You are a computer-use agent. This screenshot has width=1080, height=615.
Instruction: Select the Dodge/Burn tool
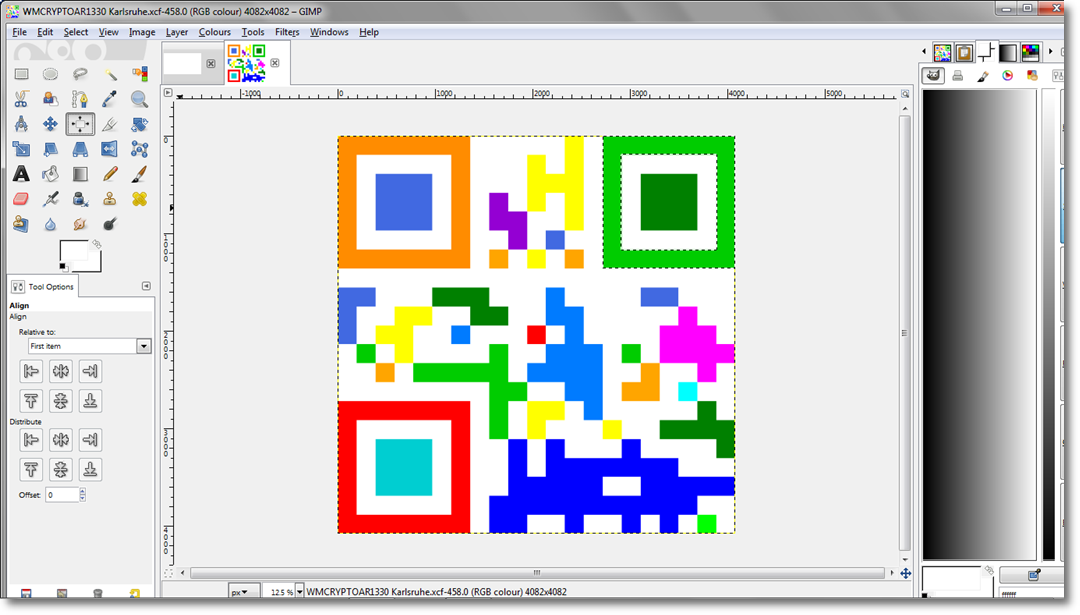(x=110, y=224)
